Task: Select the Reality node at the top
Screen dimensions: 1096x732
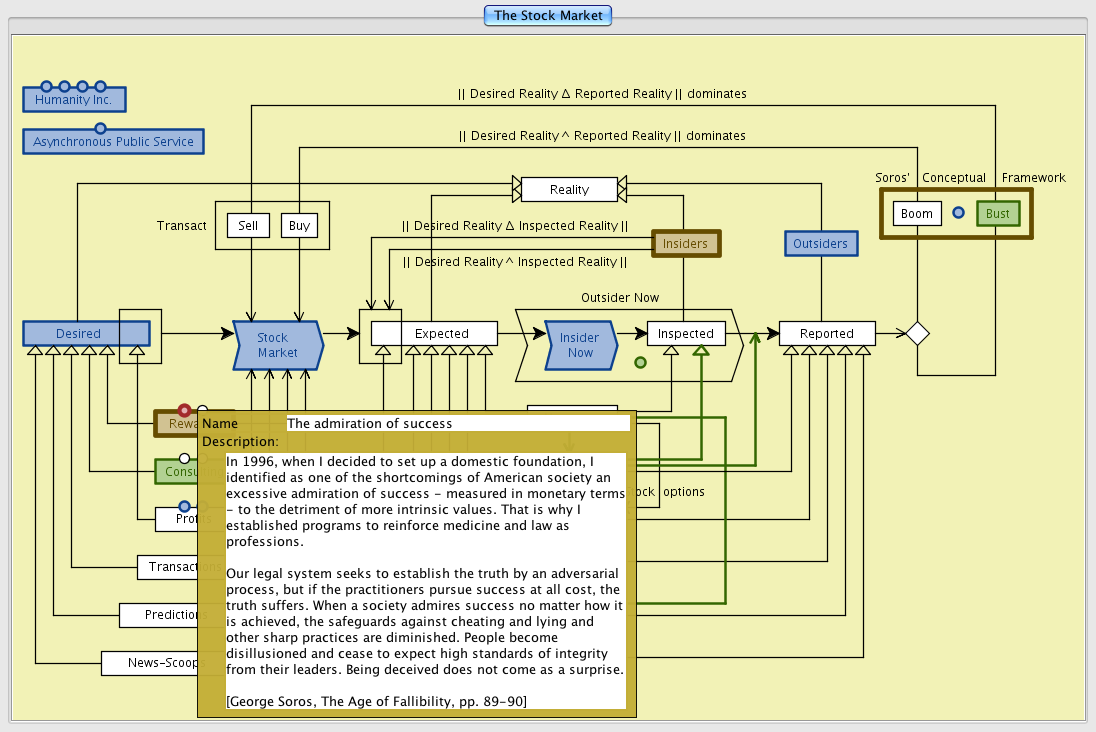Action: pos(569,189)
